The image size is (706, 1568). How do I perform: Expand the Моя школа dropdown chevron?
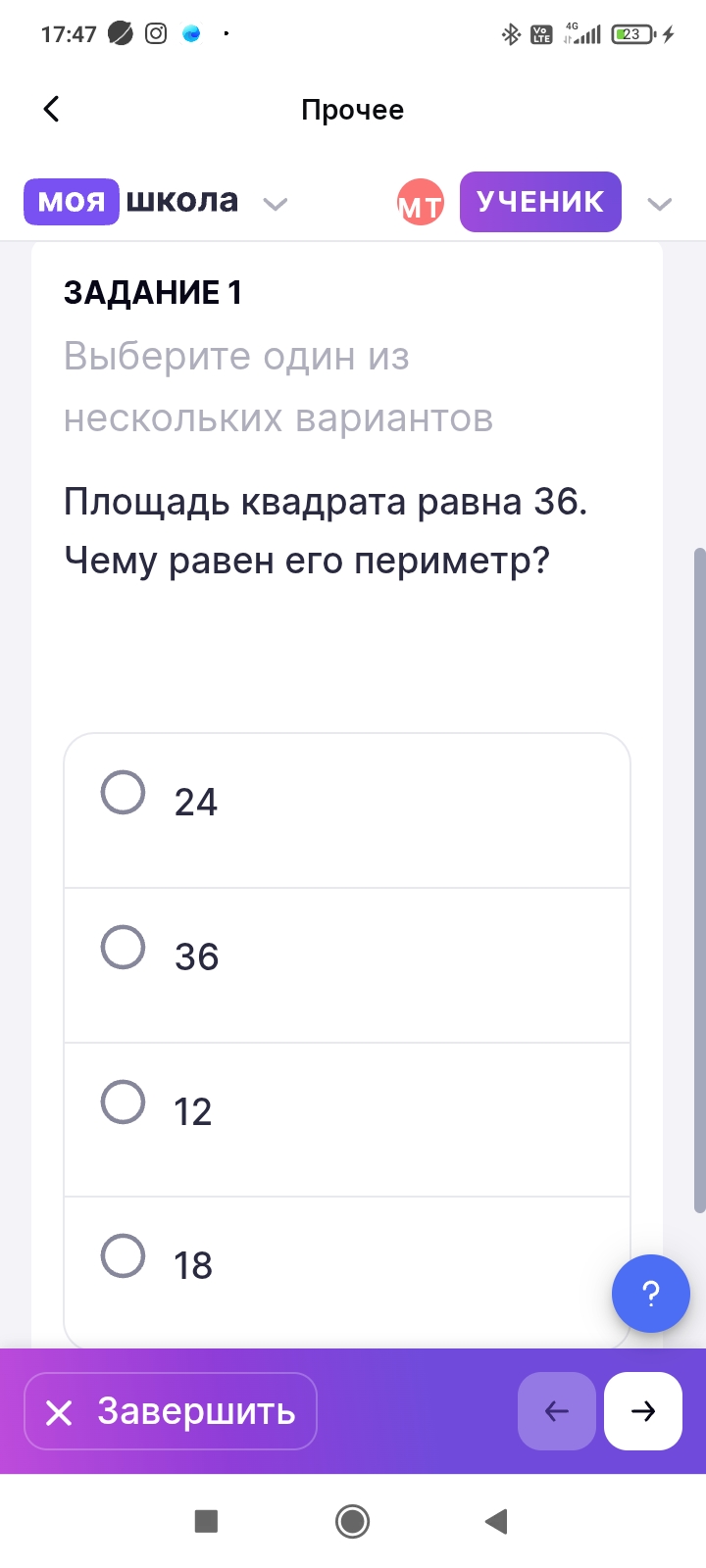pyautogui.click(x=276, y=204)
